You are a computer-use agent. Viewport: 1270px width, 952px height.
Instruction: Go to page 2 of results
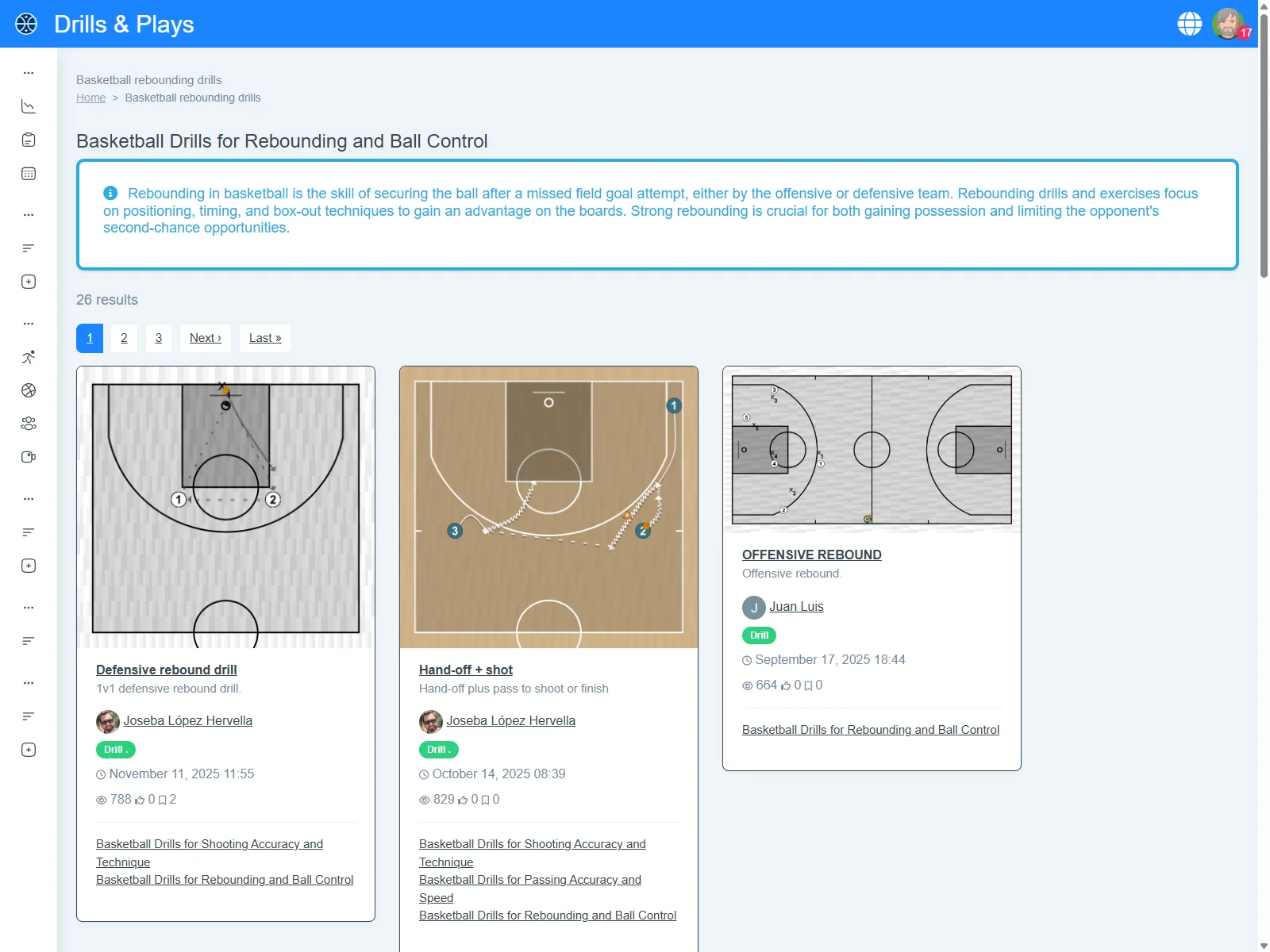pyautogui.click(x=124, y=338)
